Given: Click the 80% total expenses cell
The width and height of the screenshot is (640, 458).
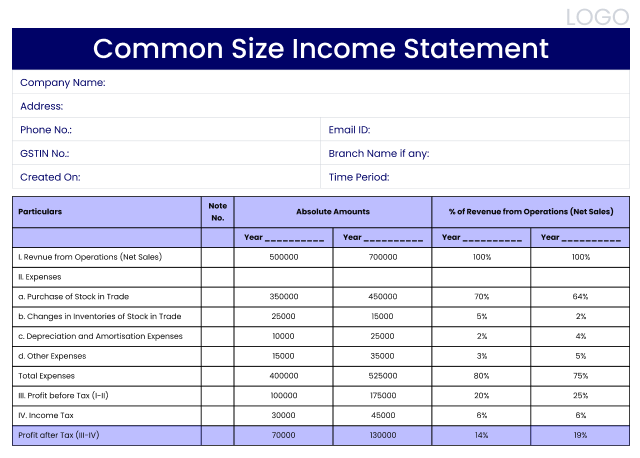Looking at the screenshot, I should point(482,376).
